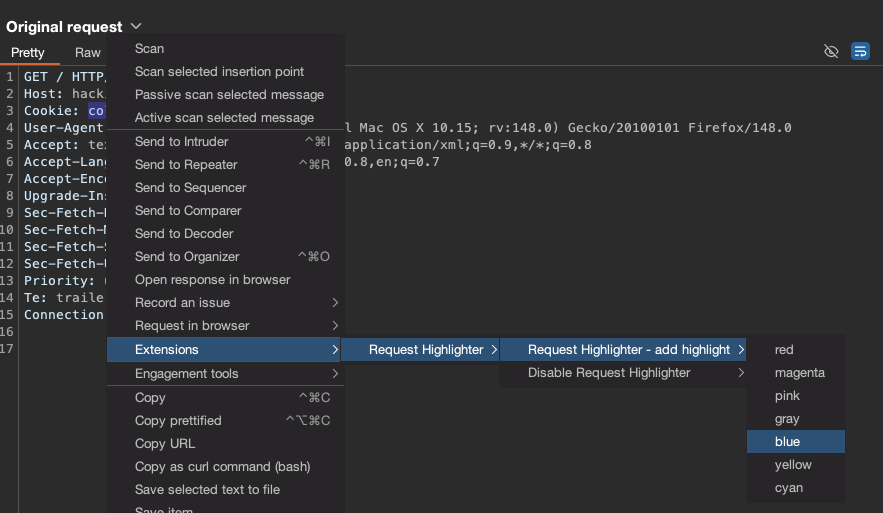883x513 pixels.
Task: Choose Copy as curl command (bash)
Action: (222, 467)
